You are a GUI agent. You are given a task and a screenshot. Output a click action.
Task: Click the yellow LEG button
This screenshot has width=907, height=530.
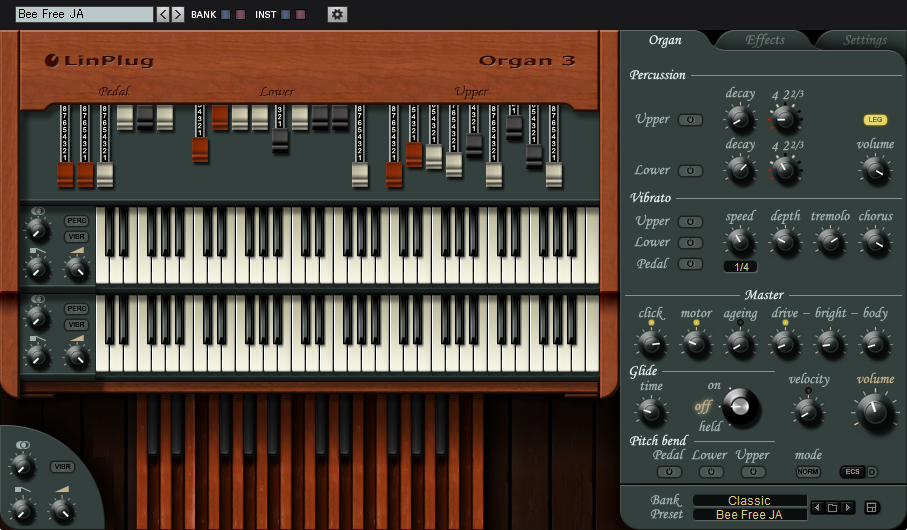click(x=875, y=120)
